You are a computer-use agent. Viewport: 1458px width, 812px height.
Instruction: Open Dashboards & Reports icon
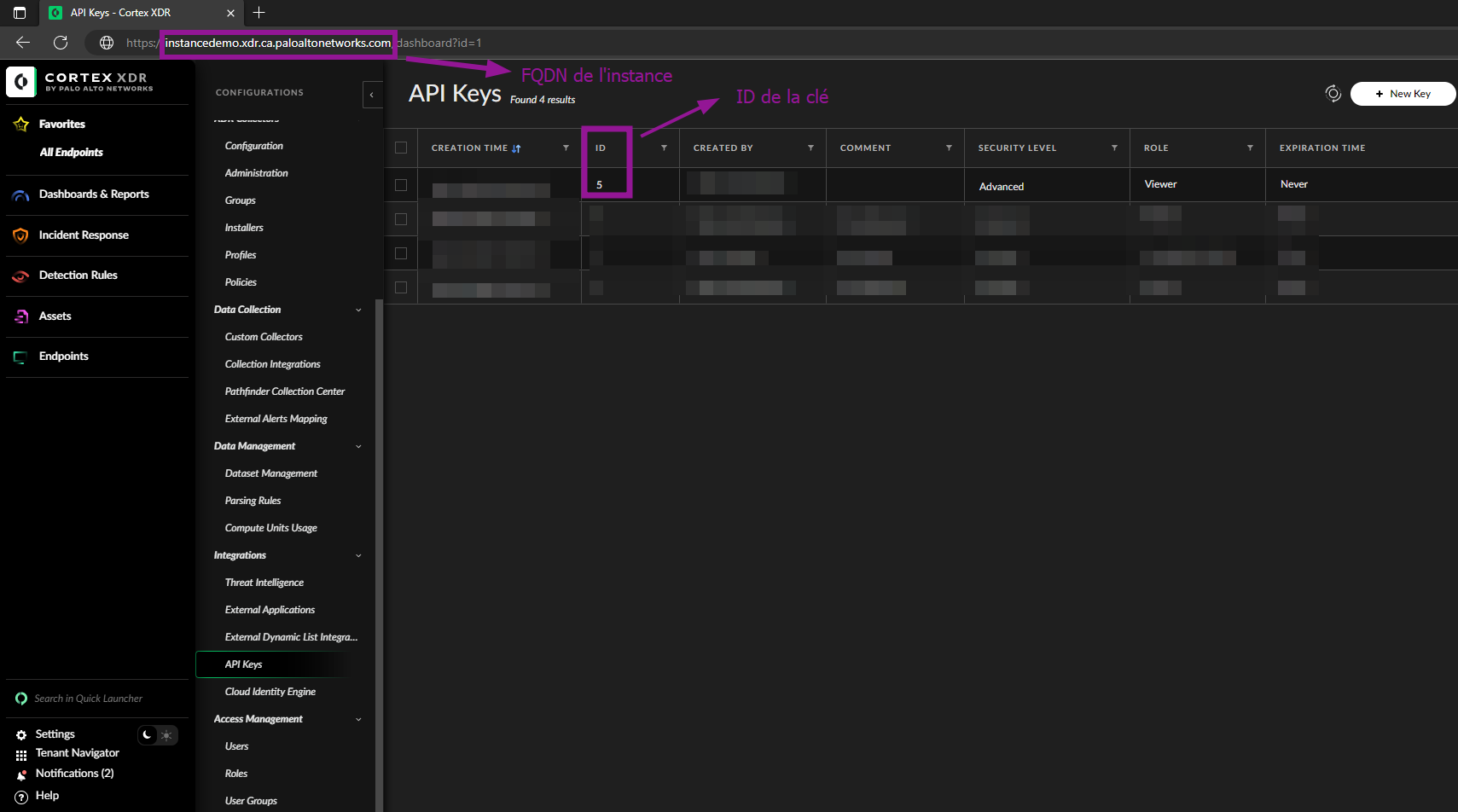(x=21, y=195)
